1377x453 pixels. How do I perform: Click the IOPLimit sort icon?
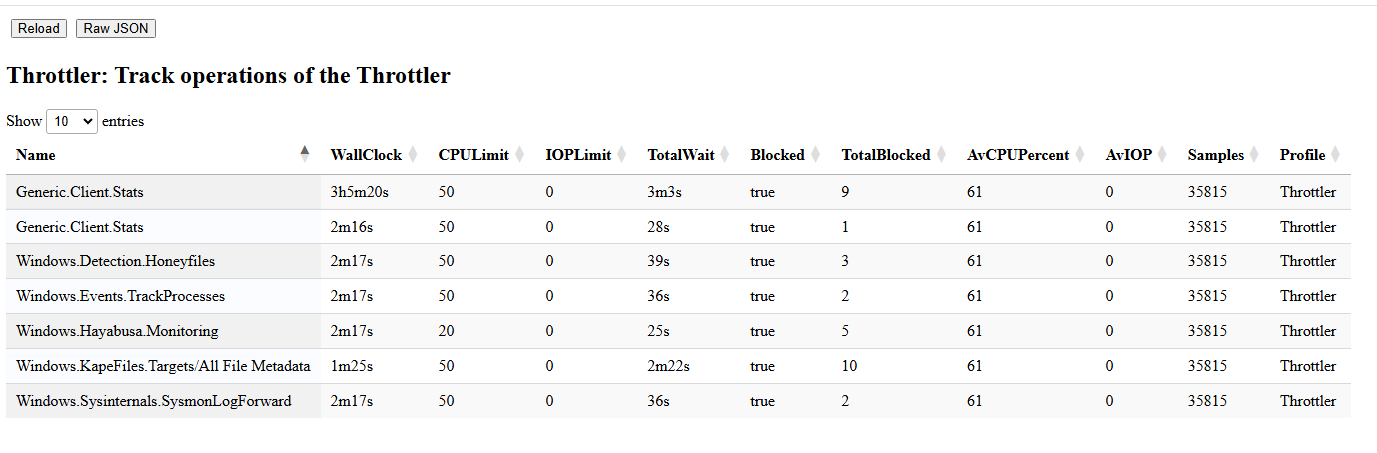pyautogui.click(x=622, y=155)
